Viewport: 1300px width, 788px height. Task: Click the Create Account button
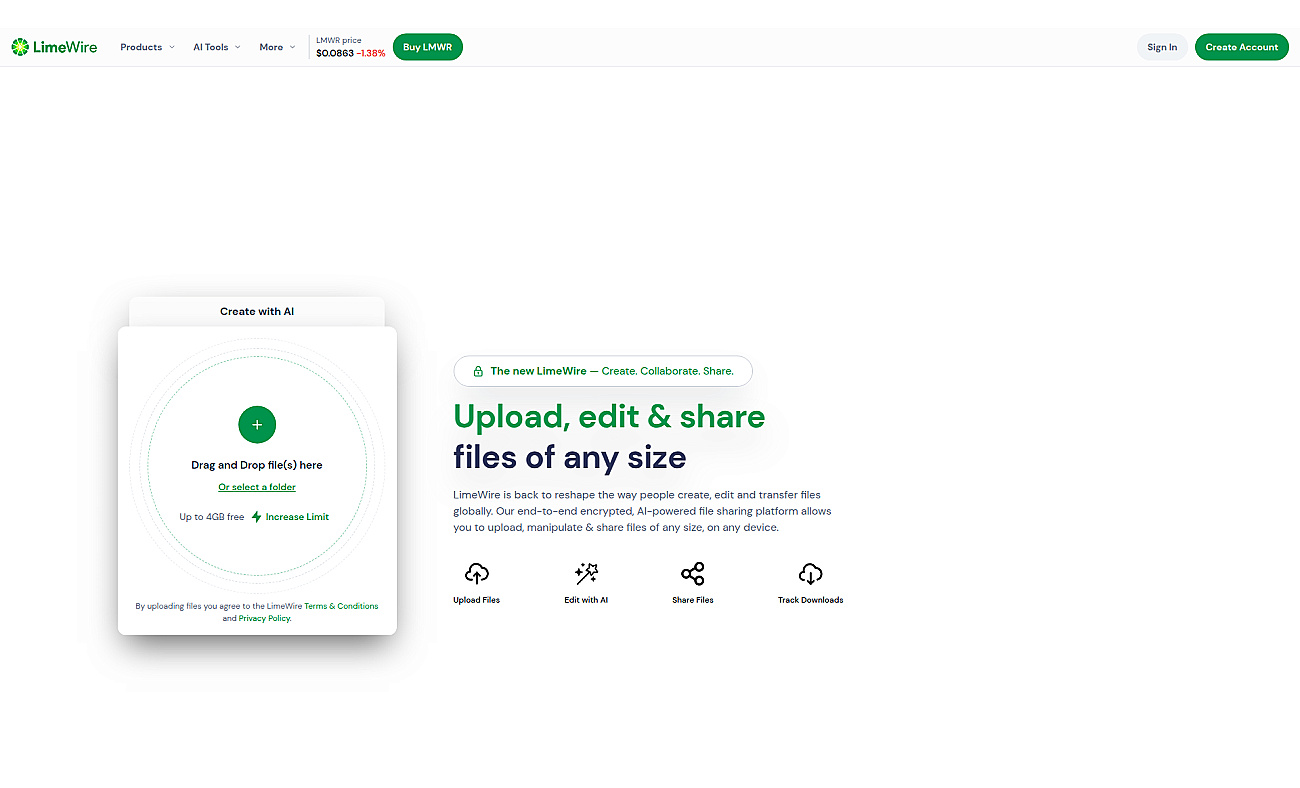pyautogui.click(x=1242, y=47)
